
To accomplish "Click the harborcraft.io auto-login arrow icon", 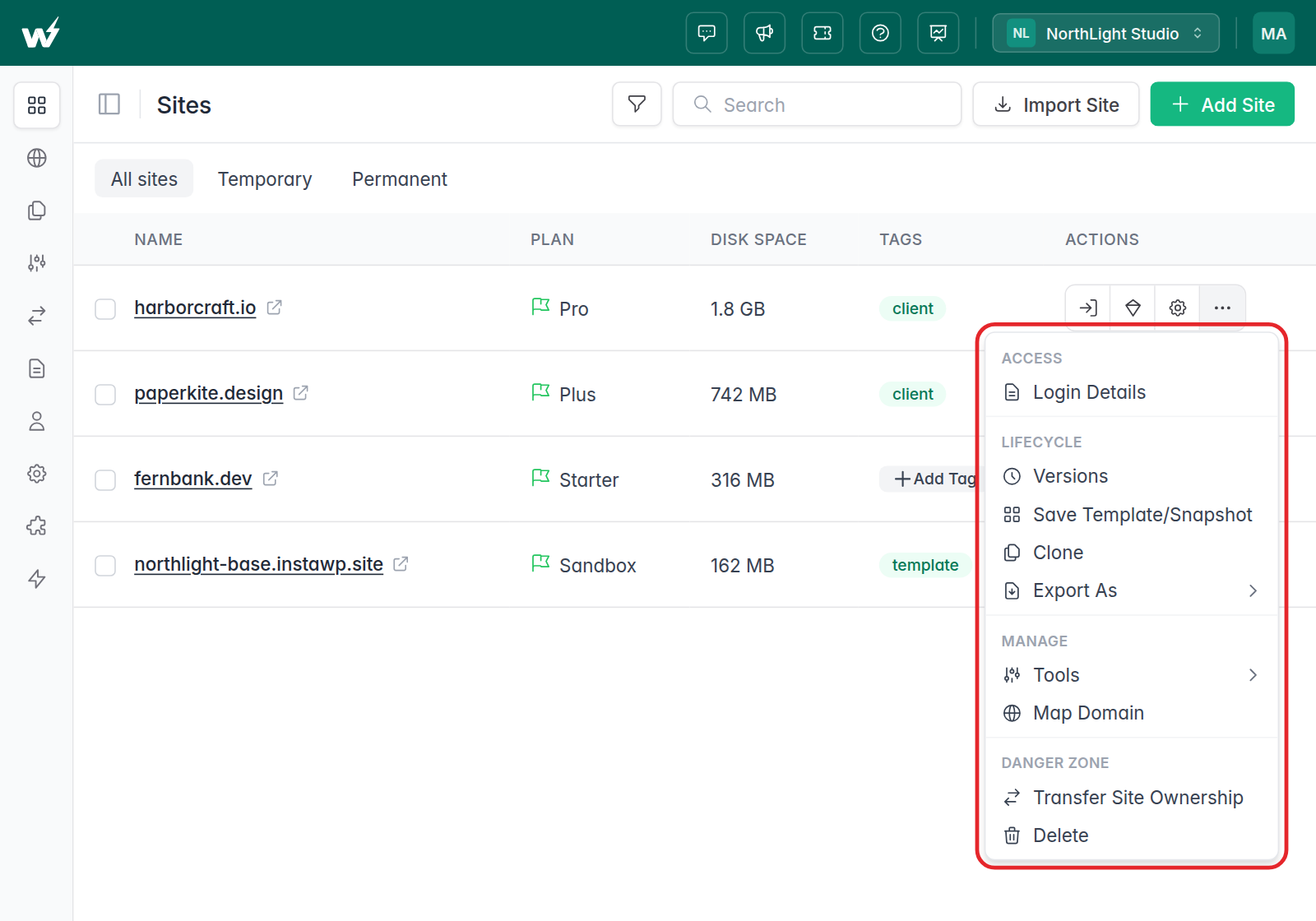I will point(1088,308).
